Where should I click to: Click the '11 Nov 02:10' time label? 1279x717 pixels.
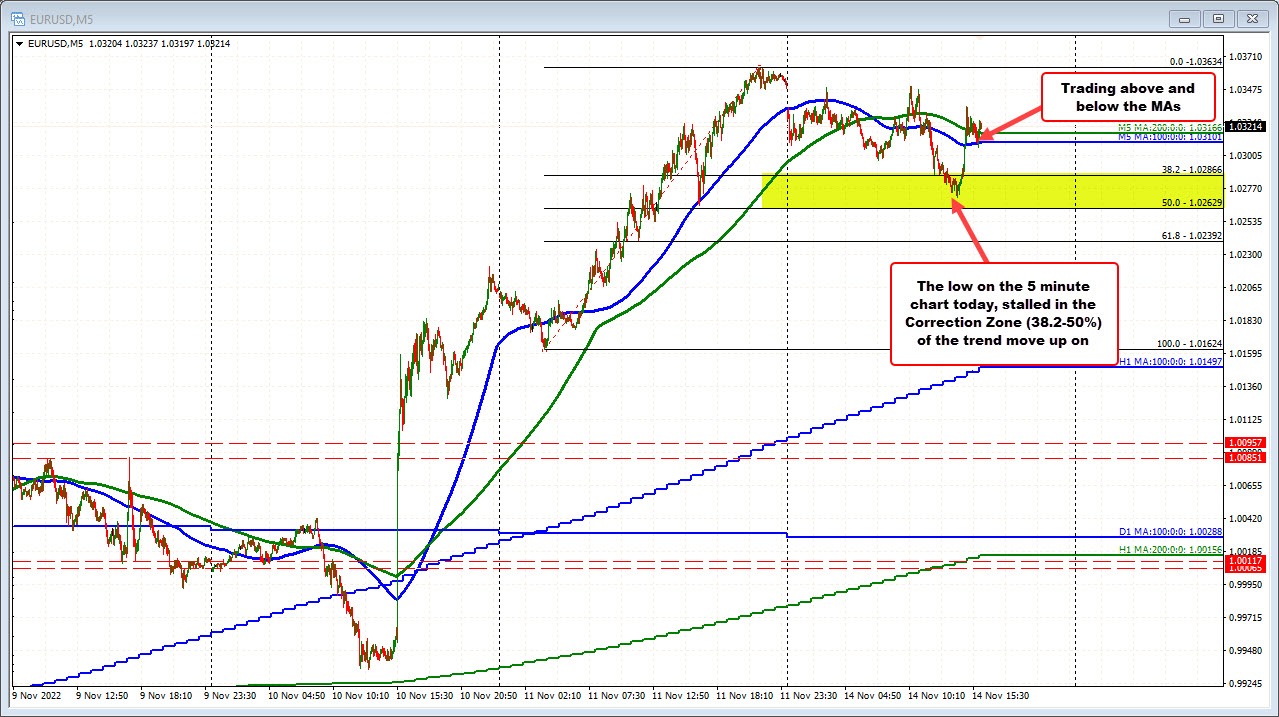click(x=555, y=695)
